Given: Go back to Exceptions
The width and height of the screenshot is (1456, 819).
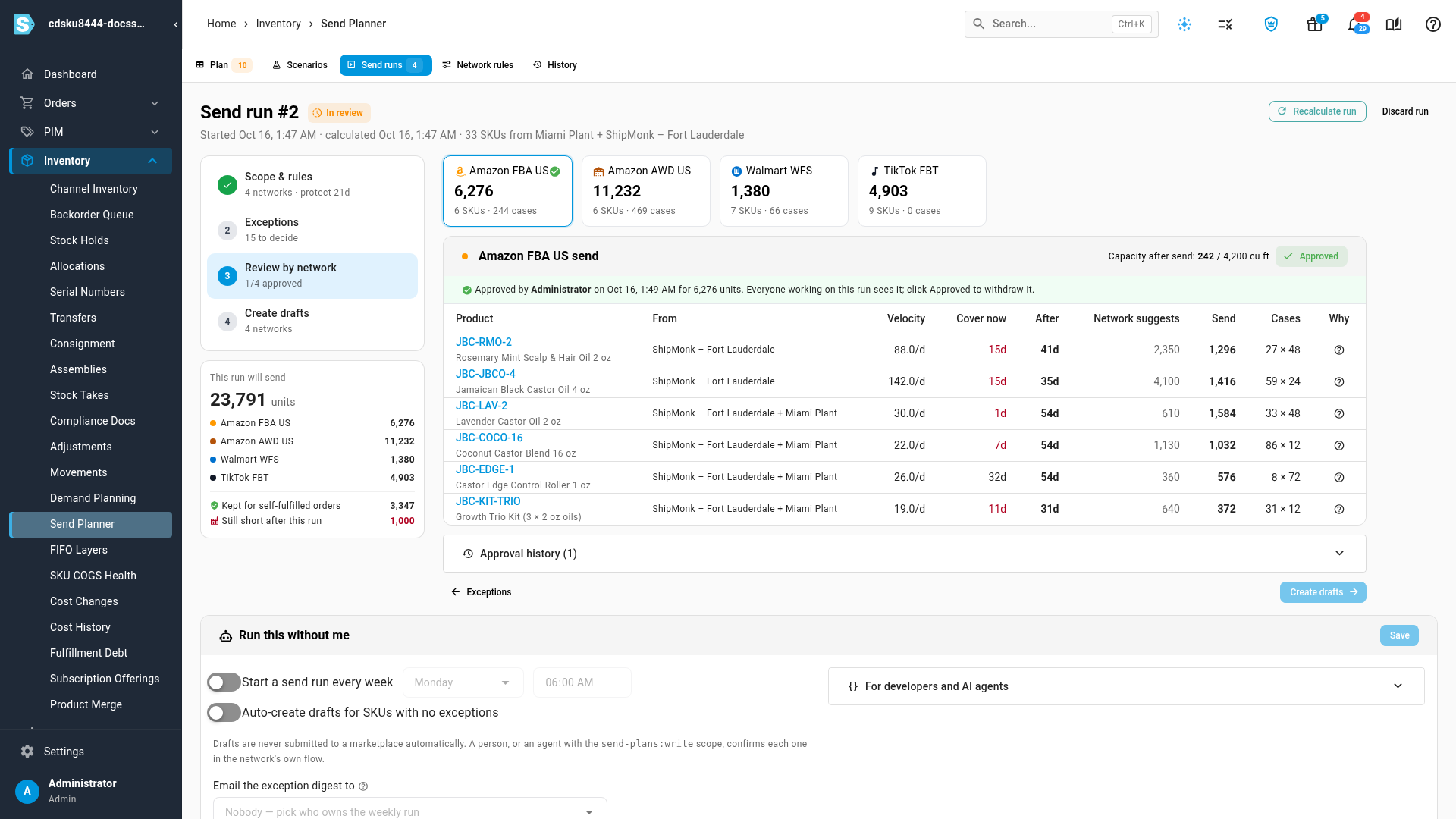Looking at the screenshot, I should [x=481, y=592].
